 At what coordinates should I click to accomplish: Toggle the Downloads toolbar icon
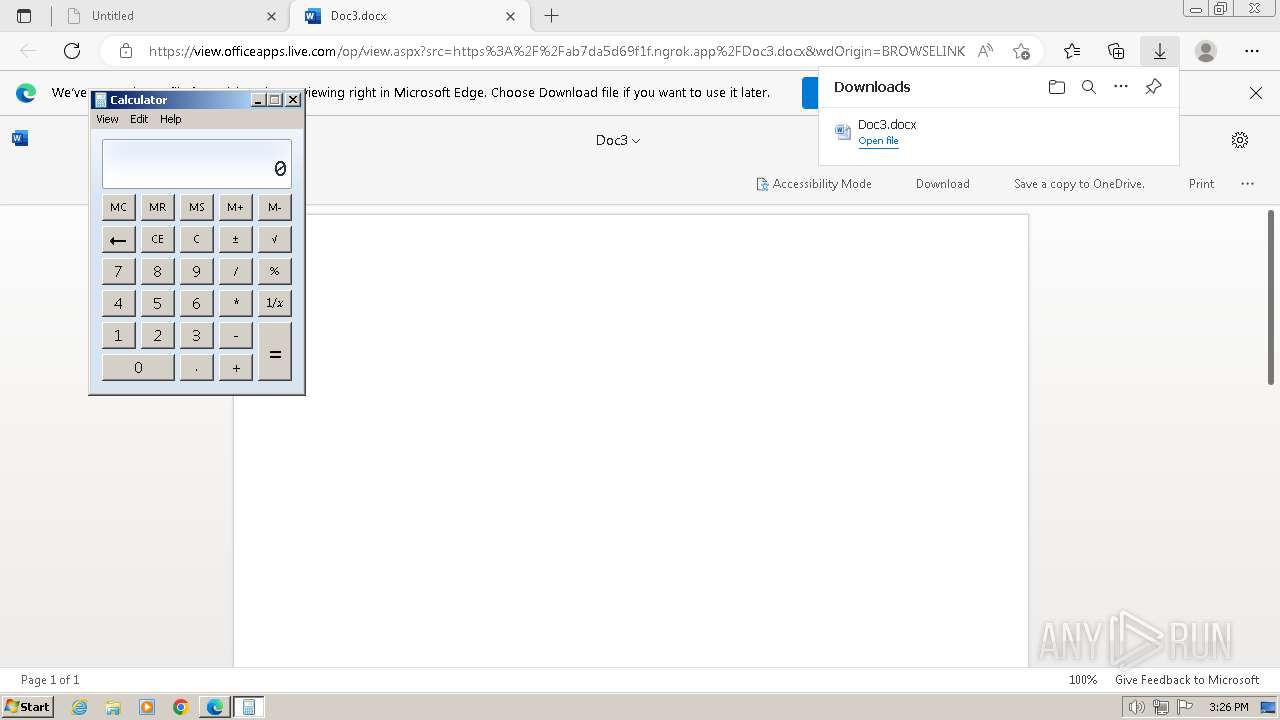(x=1160, y=51)
